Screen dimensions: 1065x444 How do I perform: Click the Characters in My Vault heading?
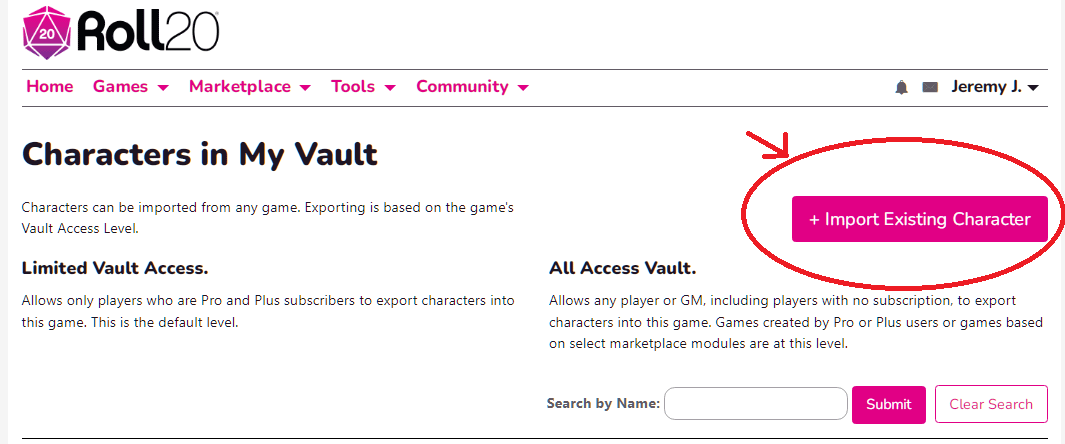coord(200,154)
